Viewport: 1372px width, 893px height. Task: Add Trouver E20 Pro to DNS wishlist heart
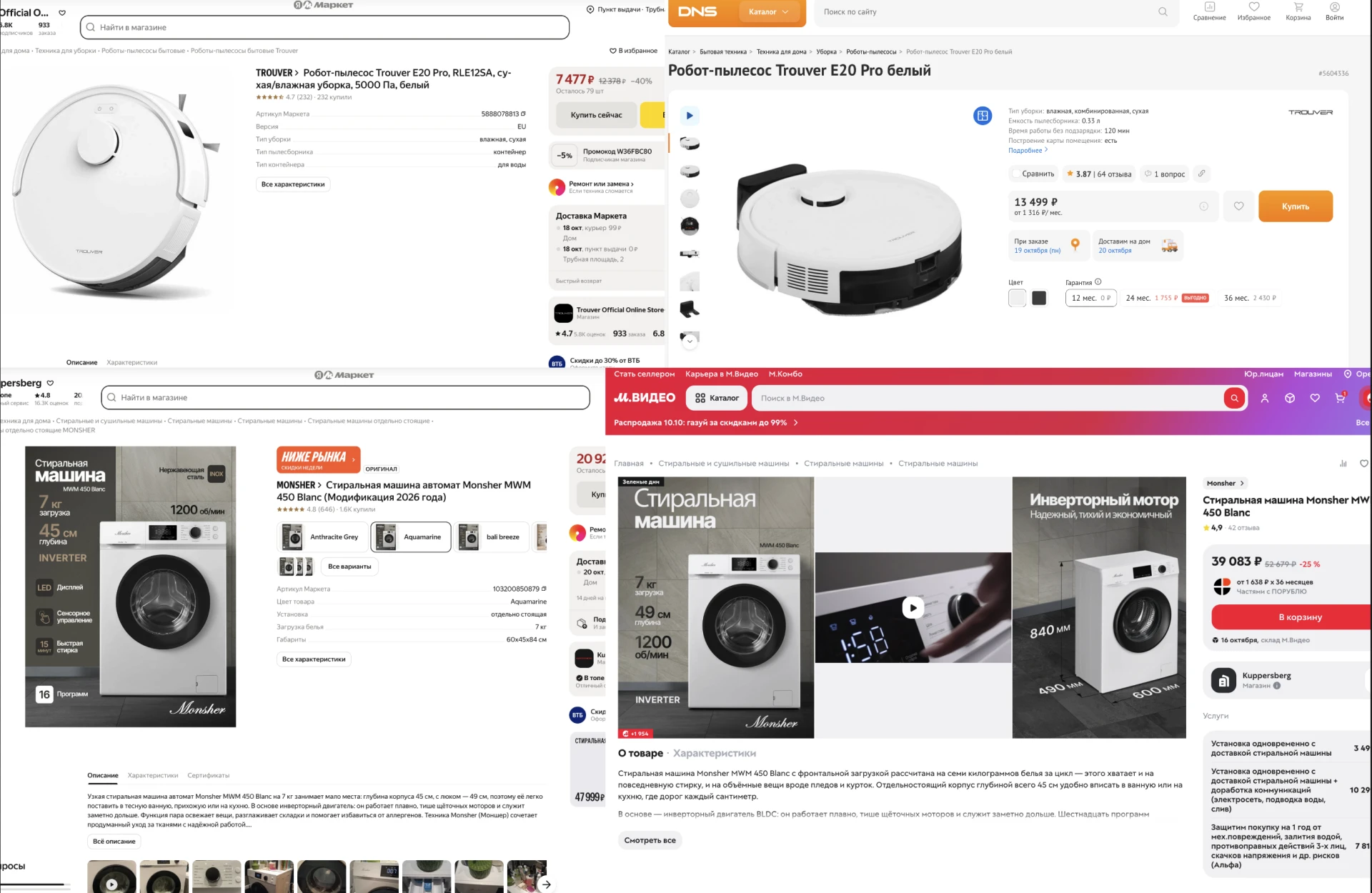point(1238,206)
